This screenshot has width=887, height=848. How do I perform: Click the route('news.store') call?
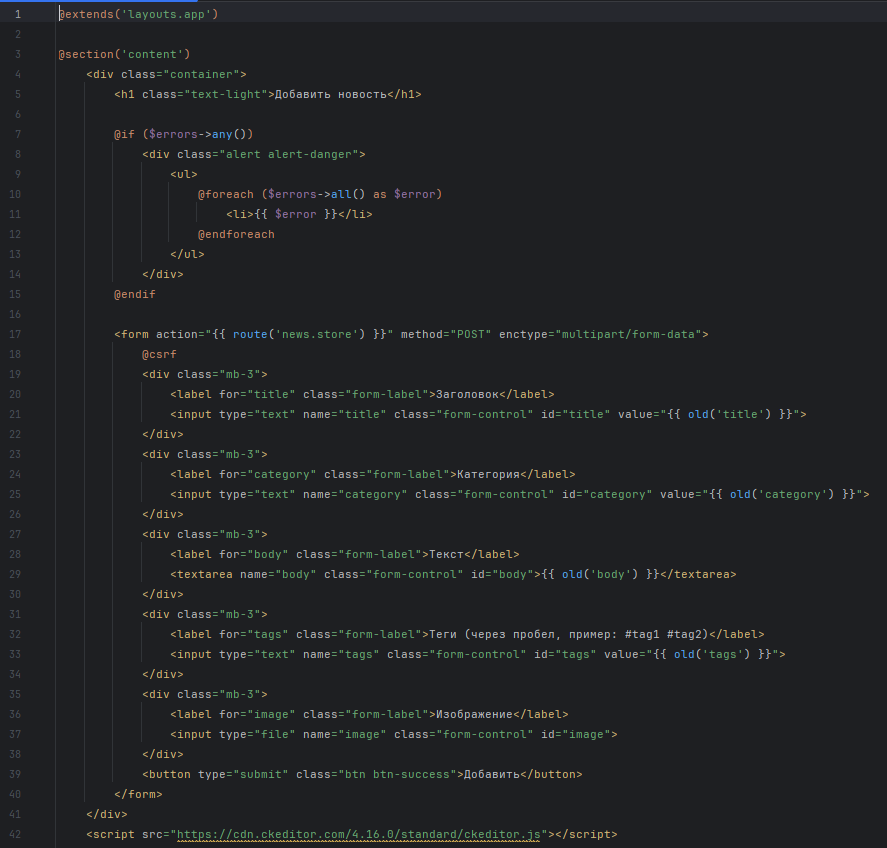point(299,334)
